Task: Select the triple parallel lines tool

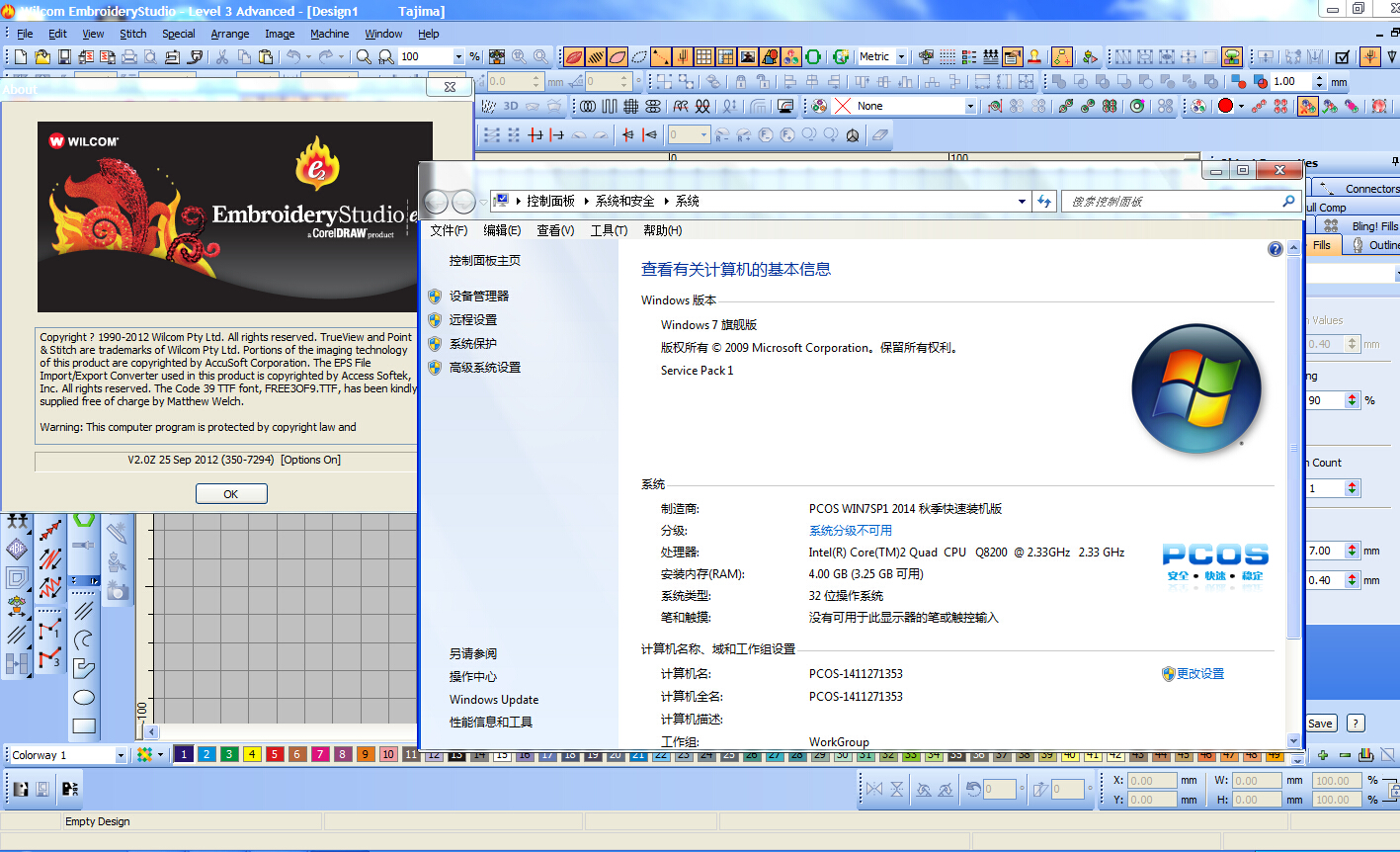Action: point(84,611)
